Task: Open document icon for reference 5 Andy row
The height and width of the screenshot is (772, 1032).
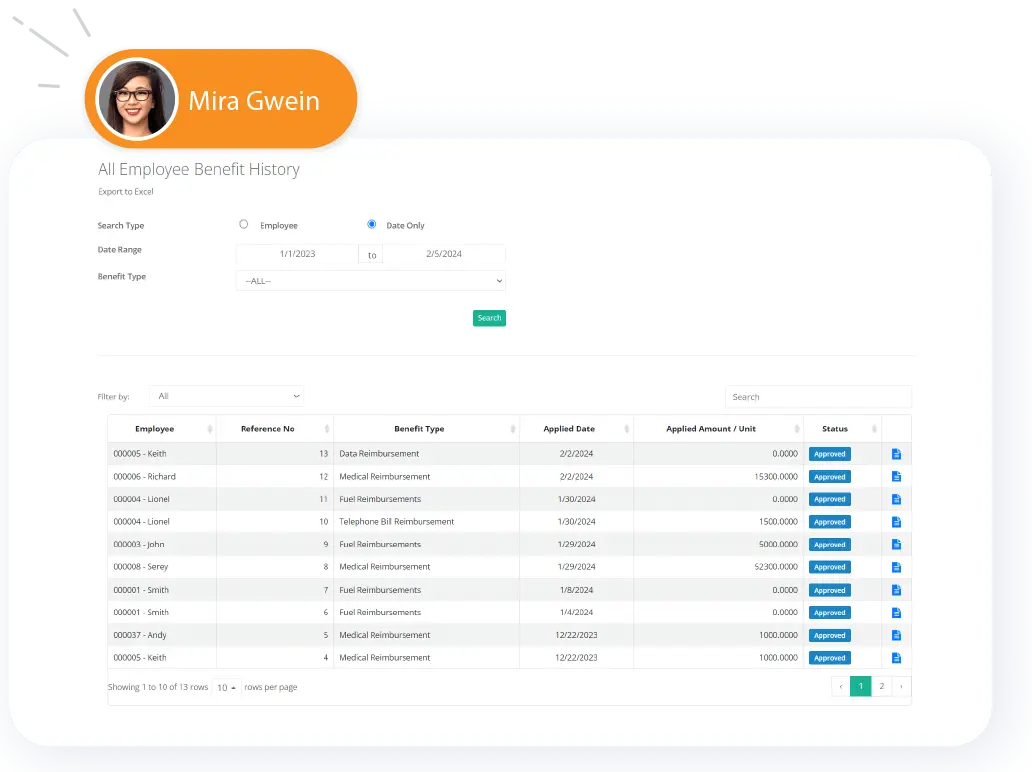Action: (x=896, y=635)
